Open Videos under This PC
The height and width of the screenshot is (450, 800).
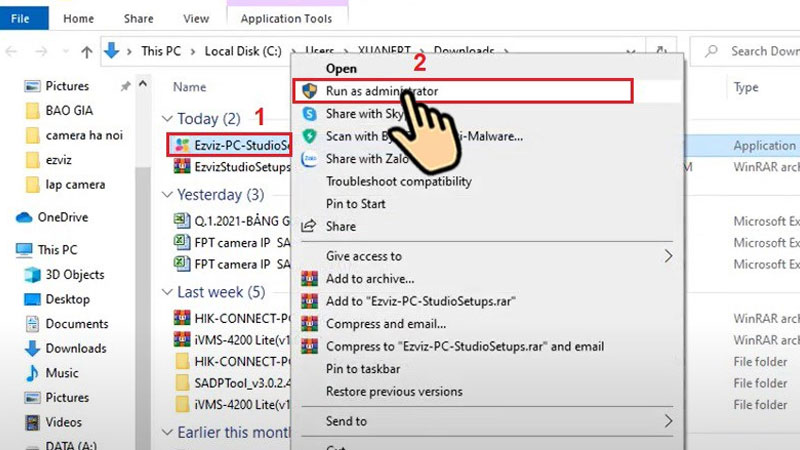coord(63,422)
